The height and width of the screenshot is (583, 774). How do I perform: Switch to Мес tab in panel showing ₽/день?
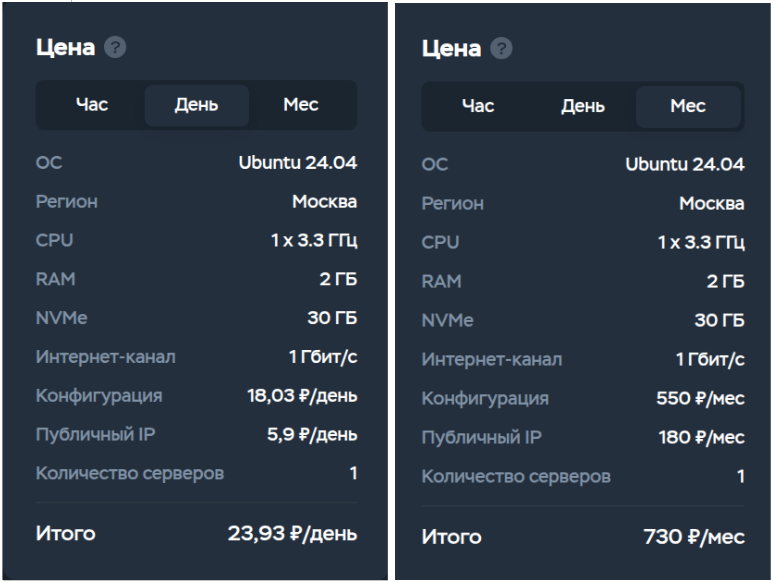coord(301,105)
